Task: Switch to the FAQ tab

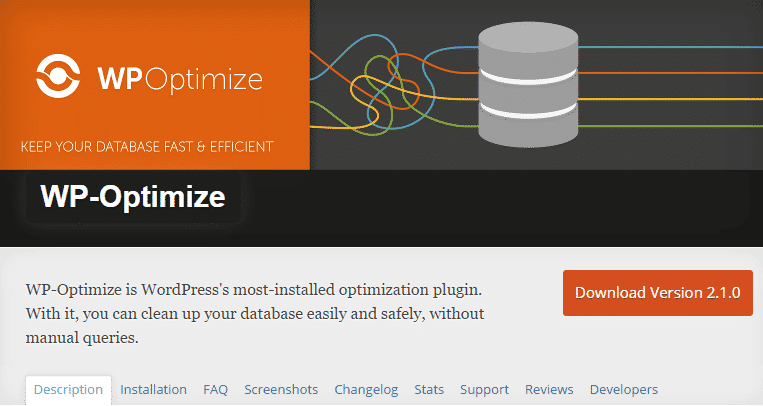Action: [216, 390]
